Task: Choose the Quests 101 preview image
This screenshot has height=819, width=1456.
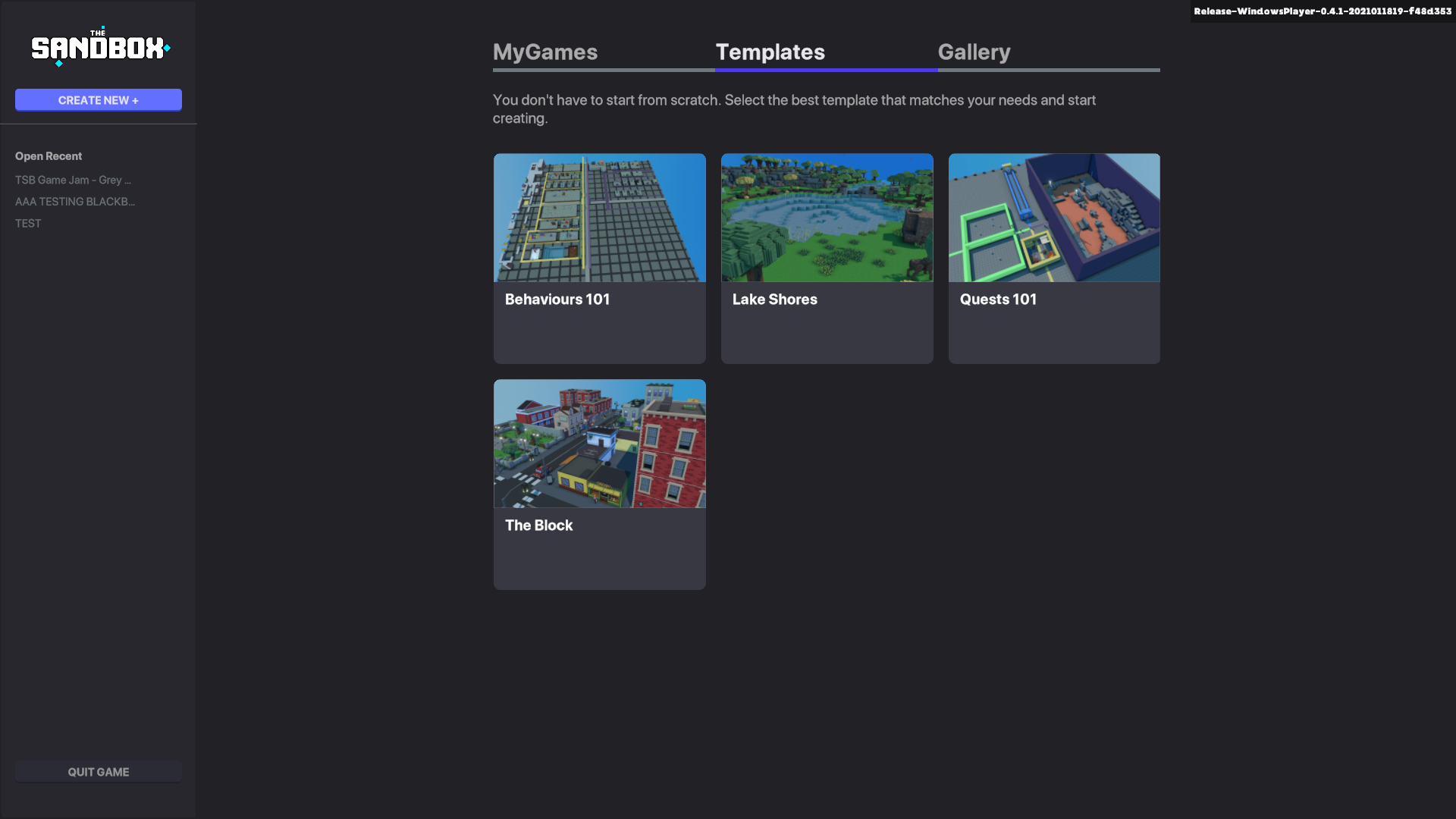Action: click(1054, 218)
